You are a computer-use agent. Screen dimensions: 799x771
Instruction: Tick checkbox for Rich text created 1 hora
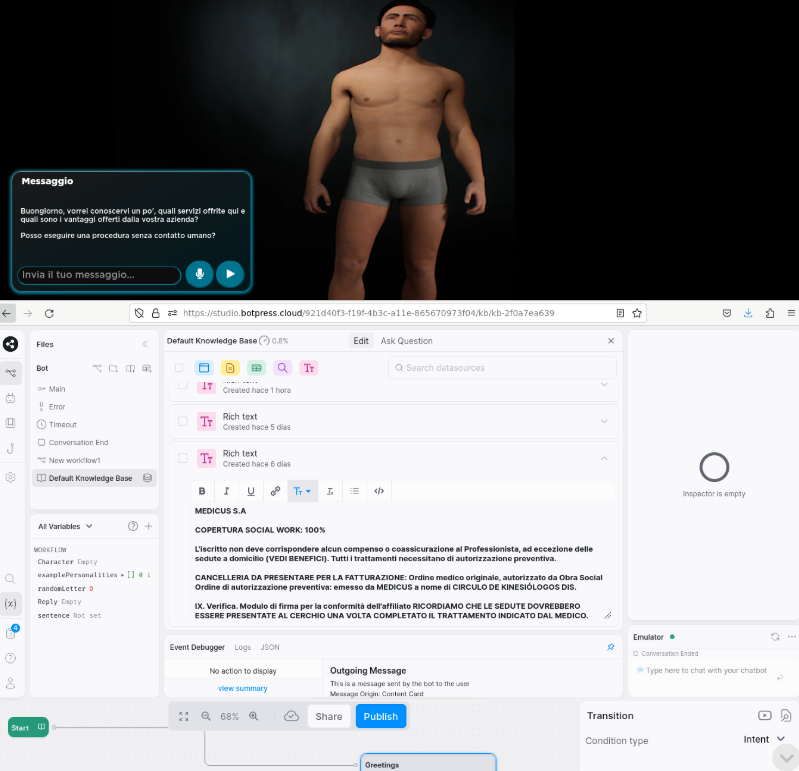[x=182, y=385]
